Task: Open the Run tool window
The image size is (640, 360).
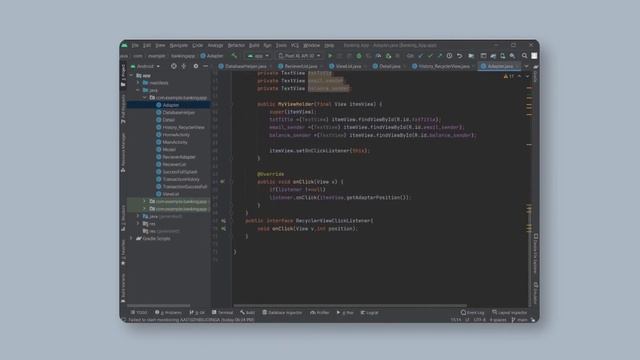Action: (x=345, y=313)
